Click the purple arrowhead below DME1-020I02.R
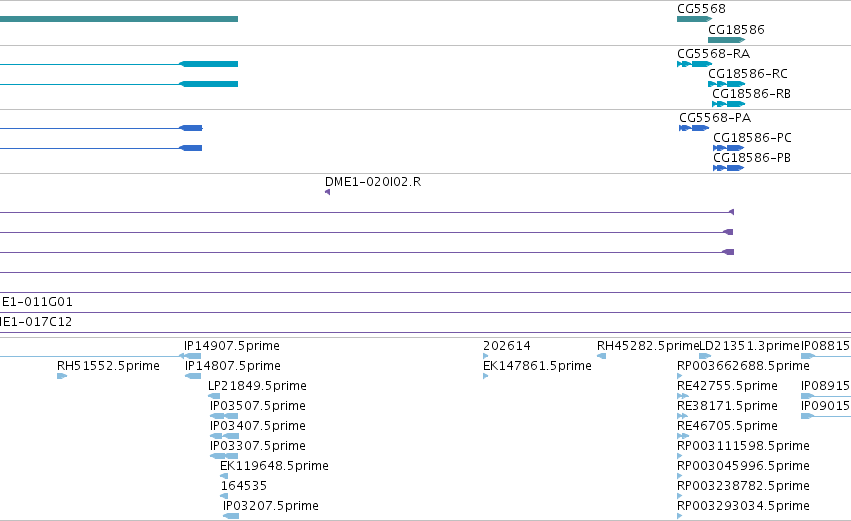The width and height of the screenshot is (851, 521). coord(327,192)
